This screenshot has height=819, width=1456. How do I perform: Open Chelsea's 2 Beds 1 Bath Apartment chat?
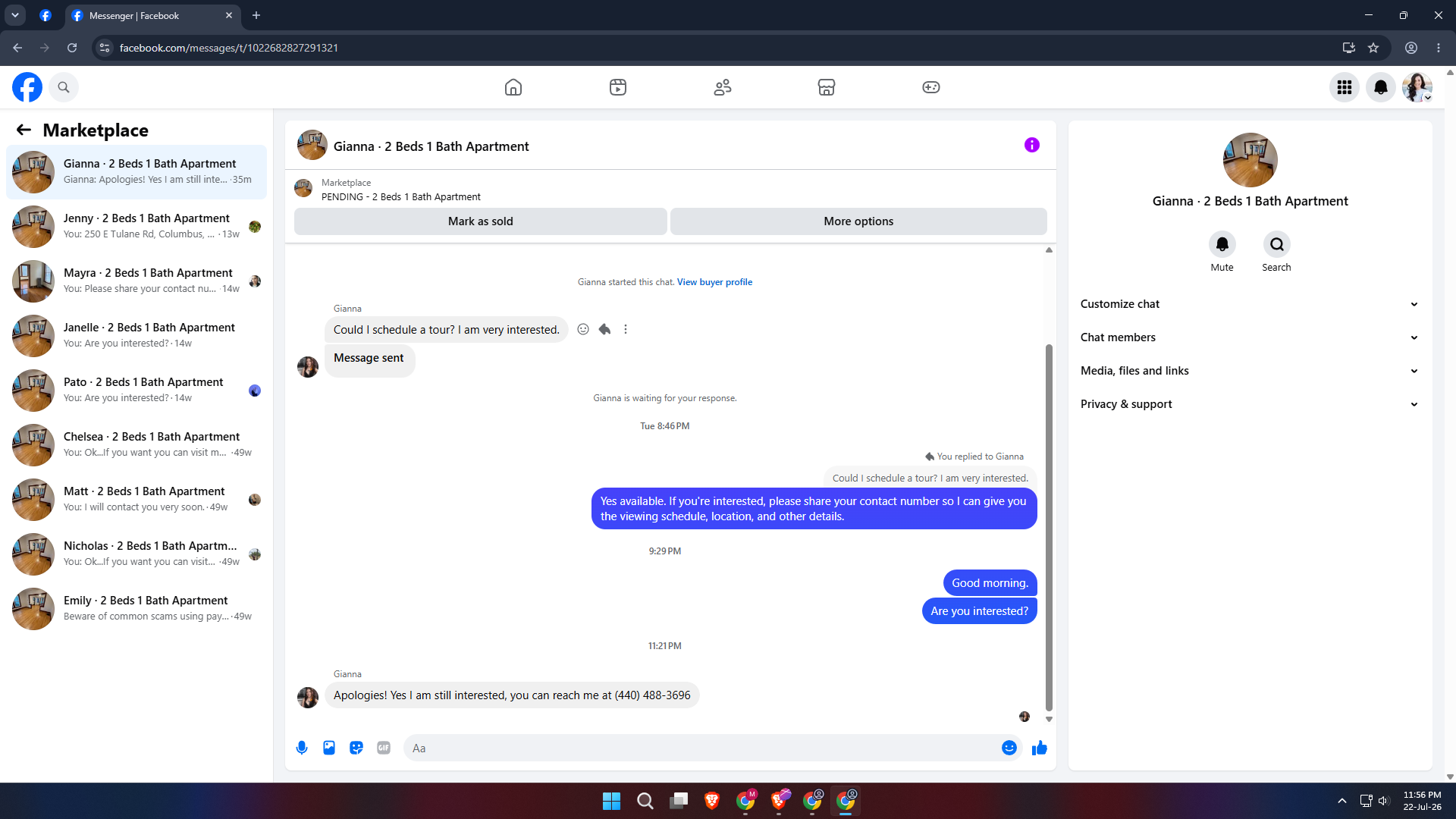click(136, 445)
